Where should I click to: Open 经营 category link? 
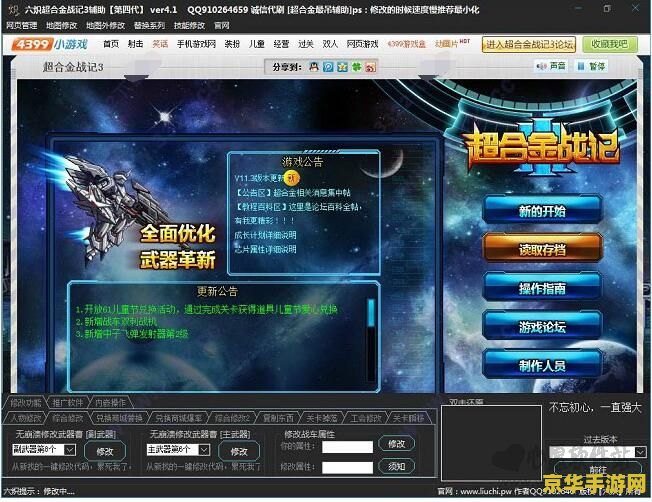(282, 44)
